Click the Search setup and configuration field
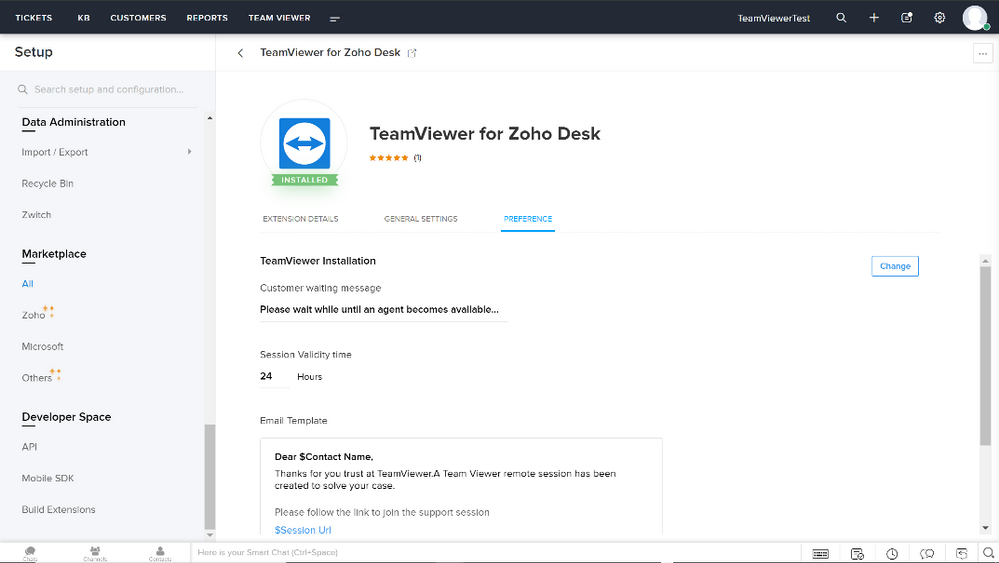Screen dimensions: 999x563 [107, 89]
